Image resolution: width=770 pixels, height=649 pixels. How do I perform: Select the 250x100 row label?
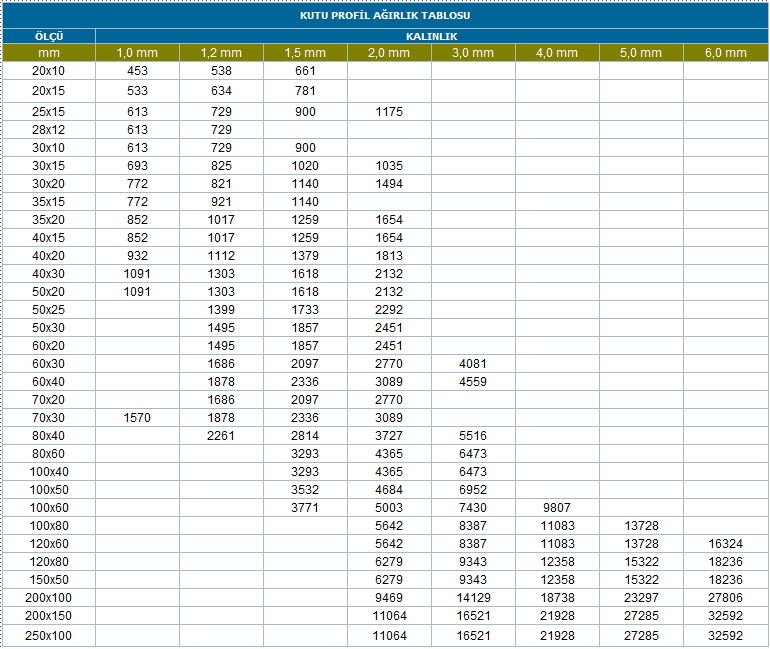tap(49, 636)
